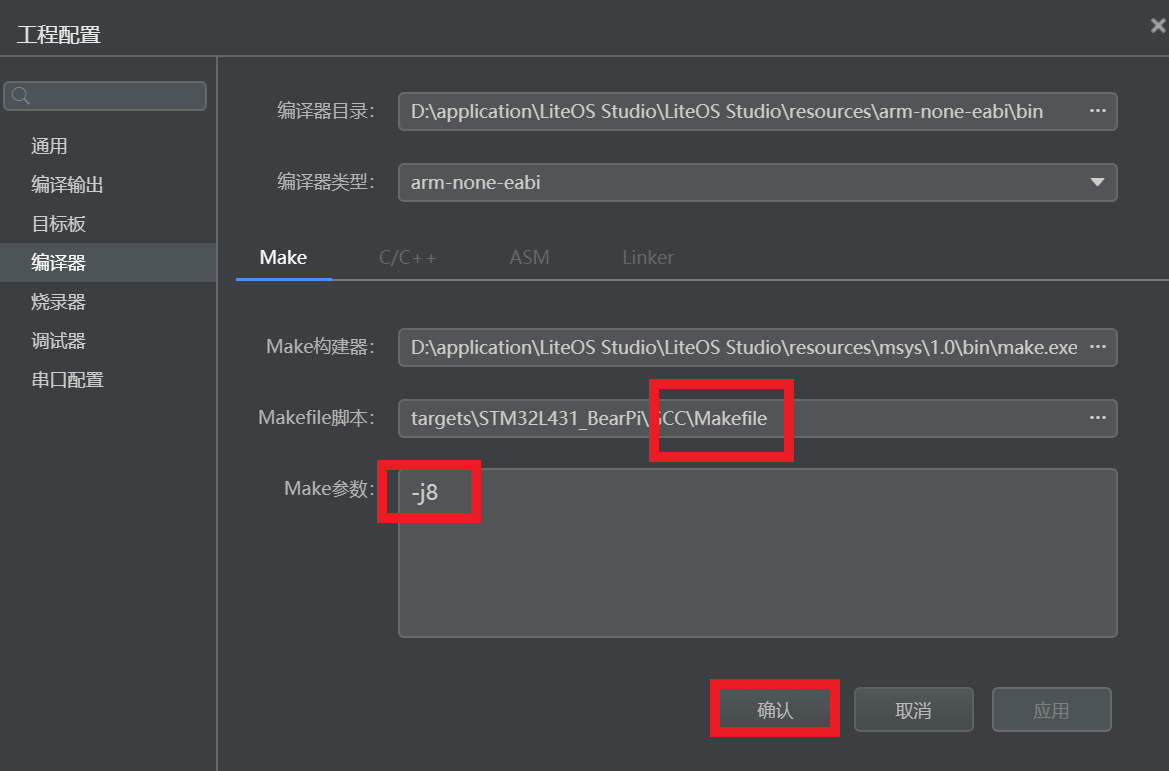The width and height of the screenshot is (1169, 771).
Task: Select 烧录器 in the sidebar
Action: tap(108, 302)
